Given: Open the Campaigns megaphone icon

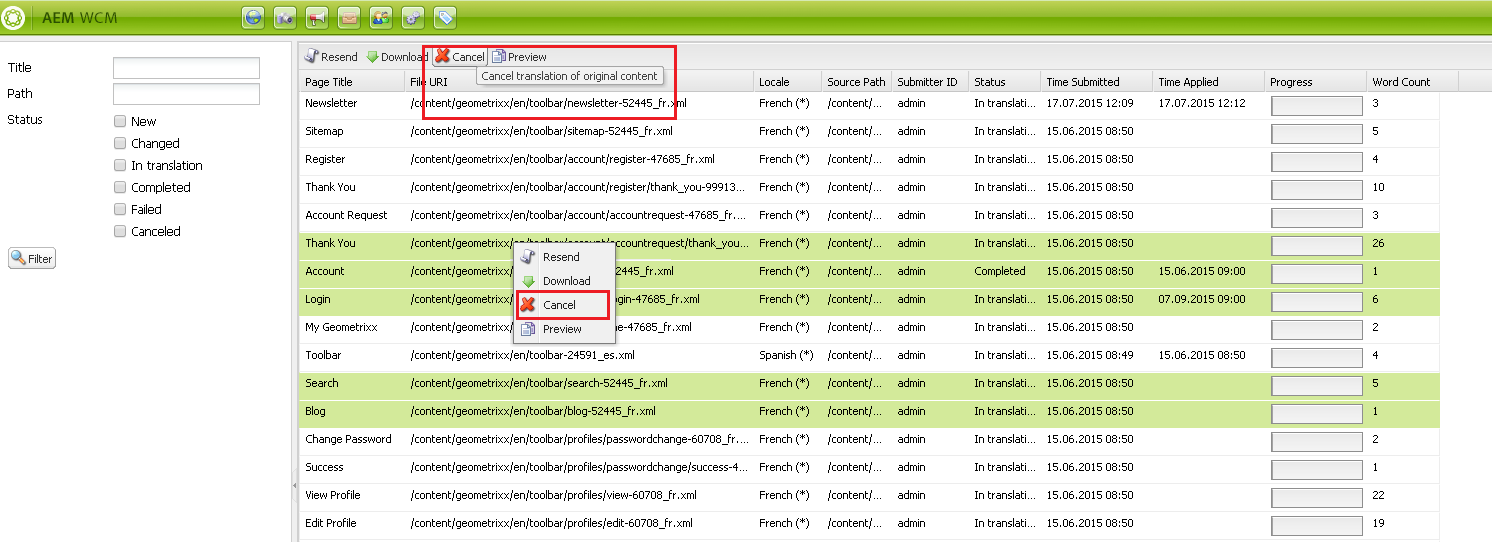Looking at the screenshot, I should 317,17.
